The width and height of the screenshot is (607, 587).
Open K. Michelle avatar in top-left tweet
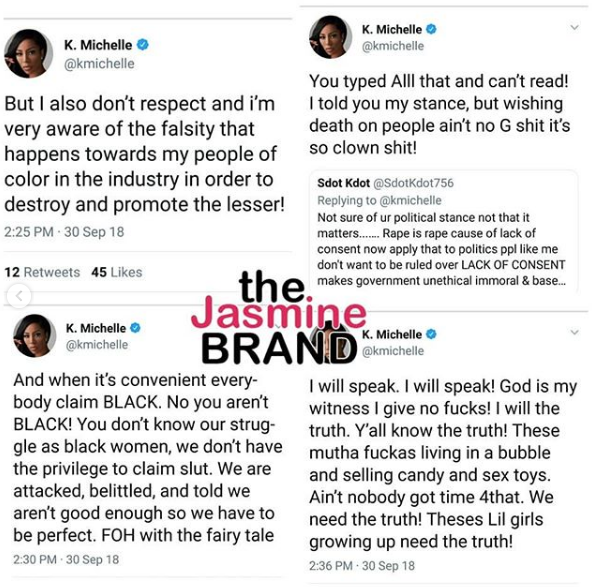coord(28,53)
